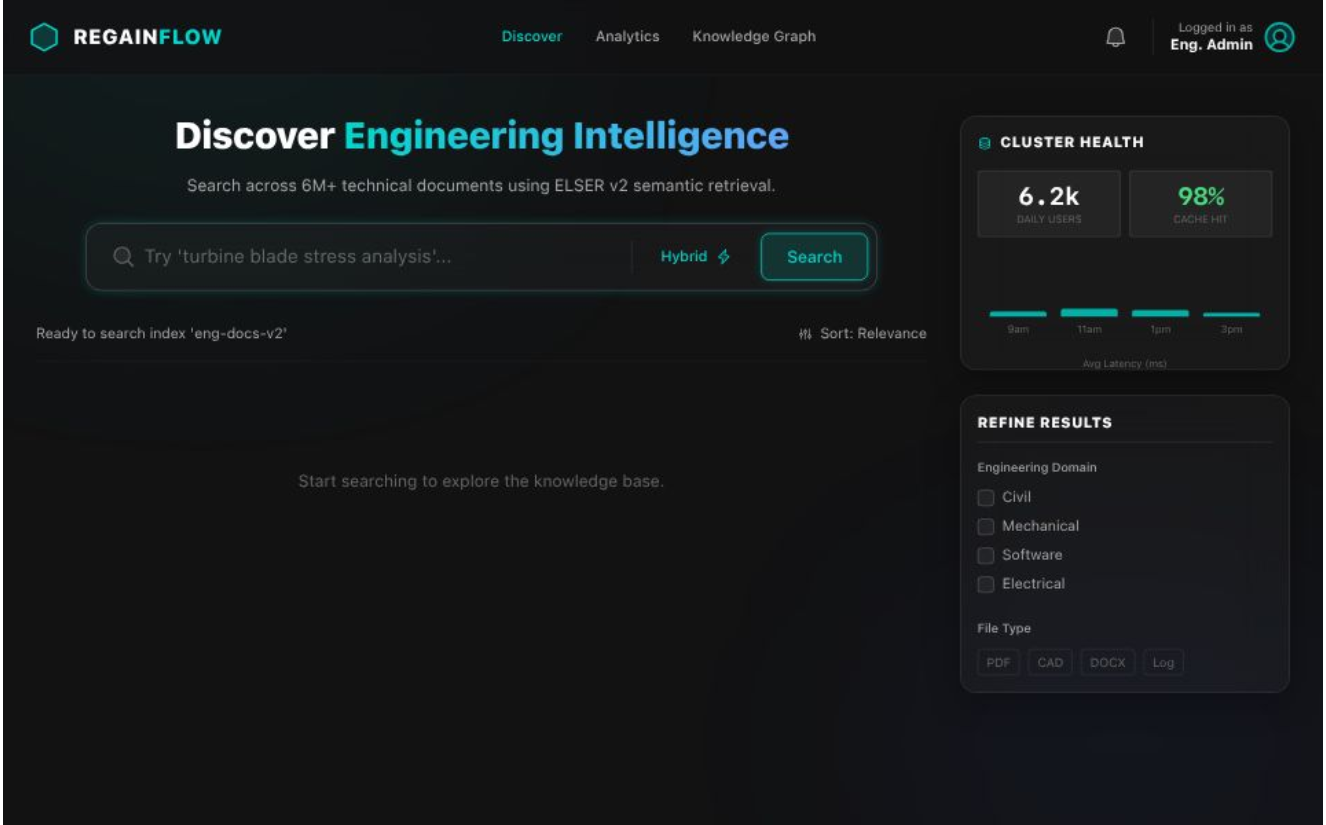1326x825 pixels.
Task: Click inside the search input field
Action: tap(350, 256)
